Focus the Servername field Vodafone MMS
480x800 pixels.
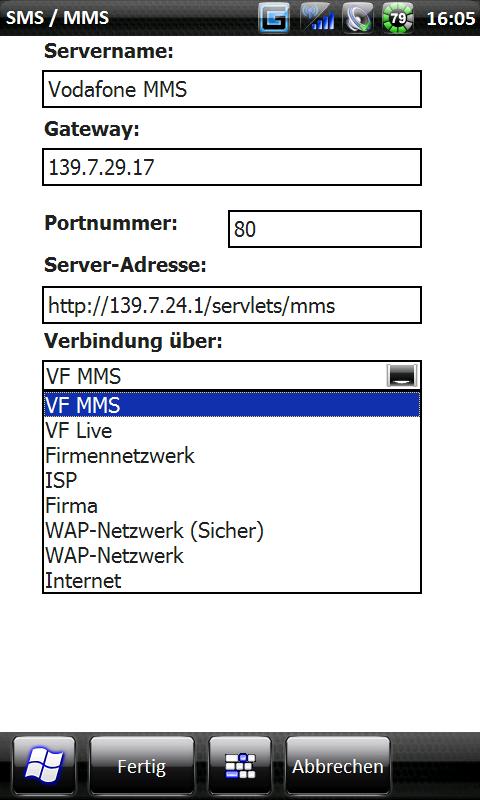(232, 89)
